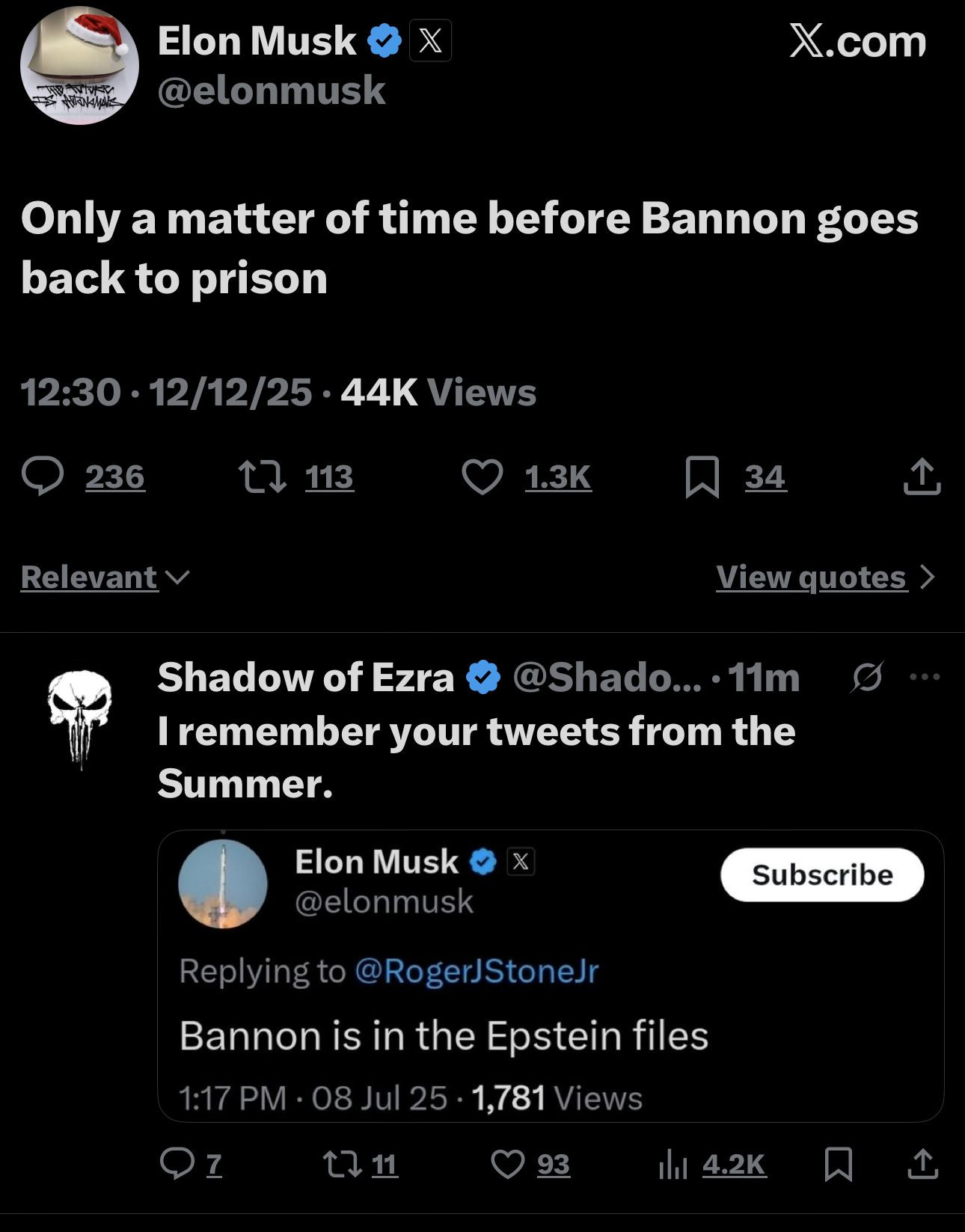Bookmark the Shadow of Ezra reply

coord(838,1164)
